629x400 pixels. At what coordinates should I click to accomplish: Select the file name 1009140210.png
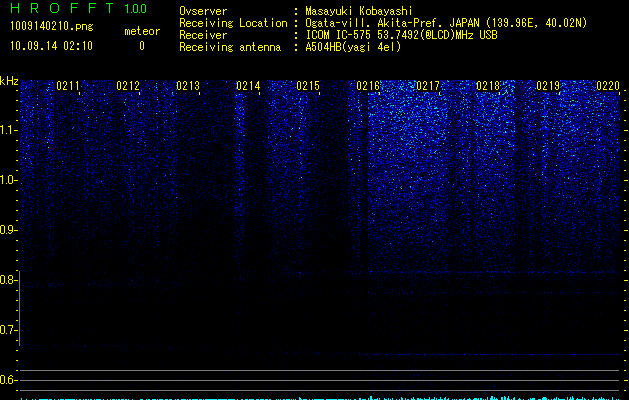[x=52, y=27]
